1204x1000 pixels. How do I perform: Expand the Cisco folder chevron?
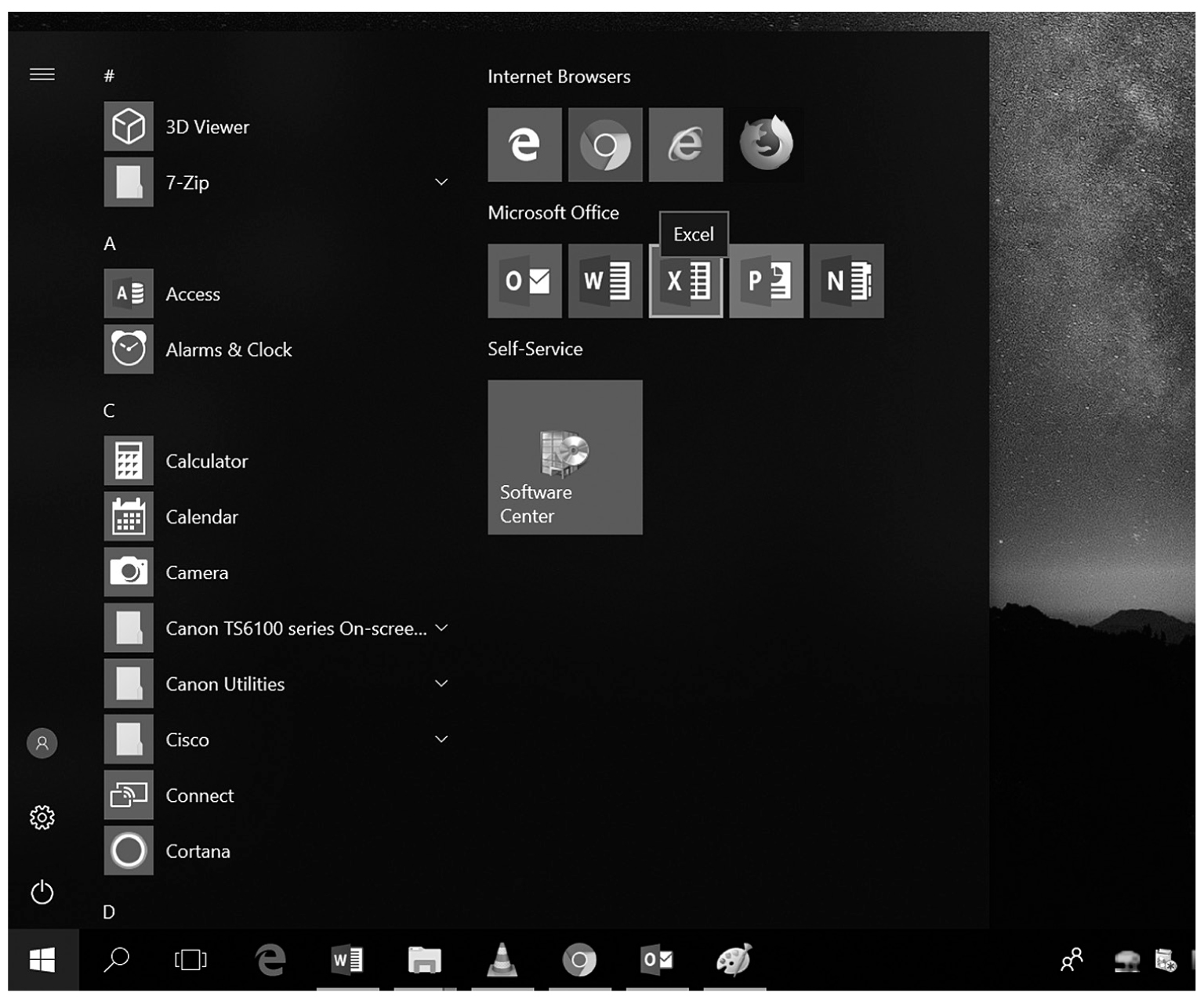coord(441,739)
